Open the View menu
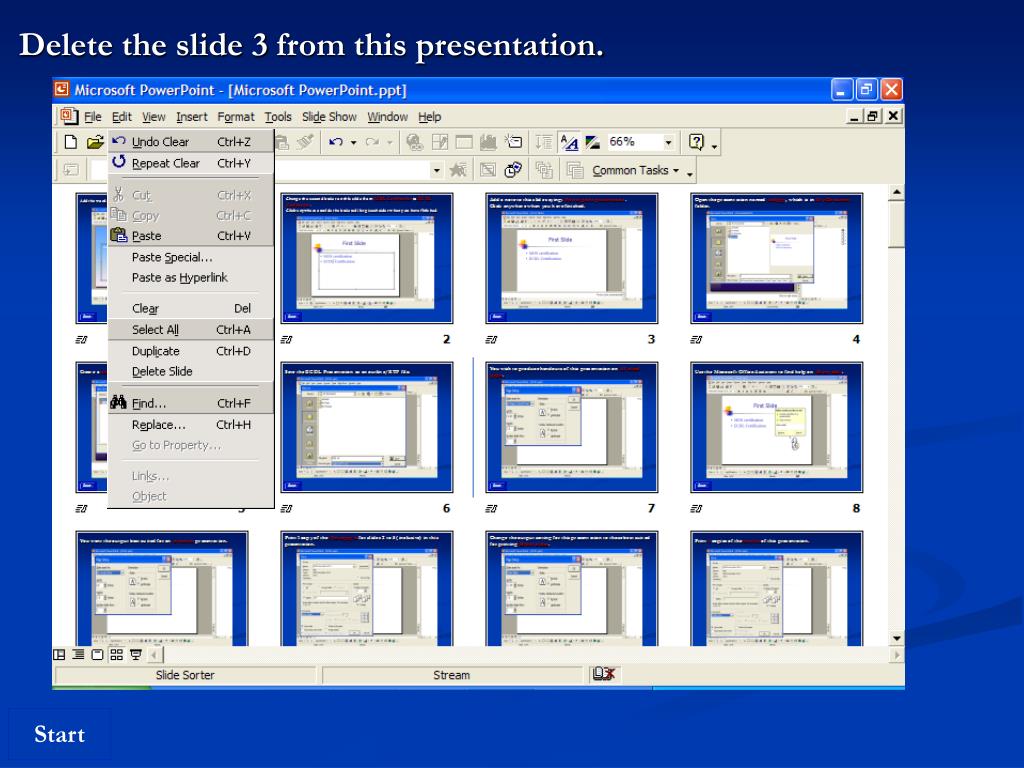This screenshot has width=1024, height=768. click(x=153, y=116)
